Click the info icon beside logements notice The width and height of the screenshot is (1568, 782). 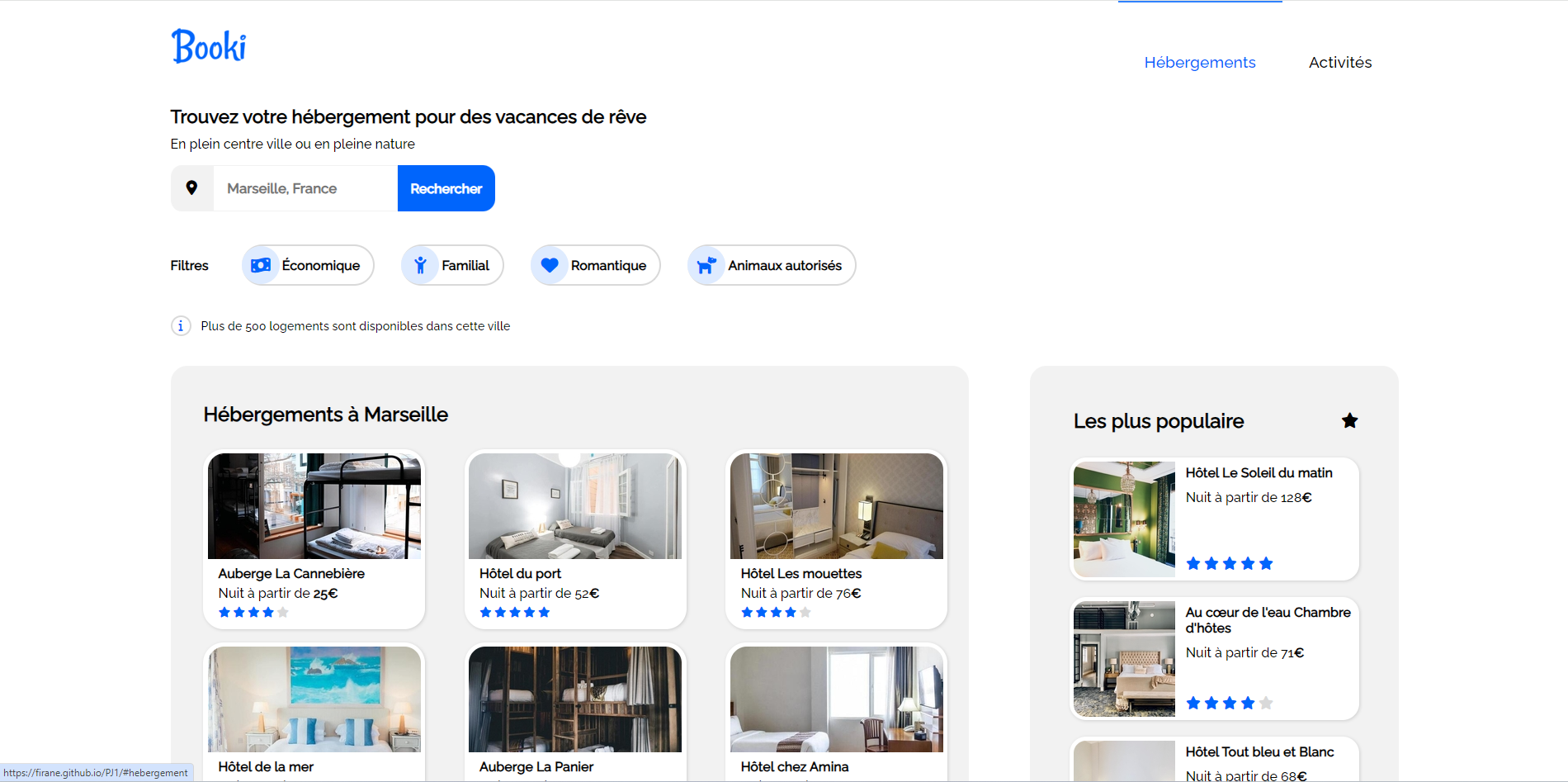pos(181,326)
